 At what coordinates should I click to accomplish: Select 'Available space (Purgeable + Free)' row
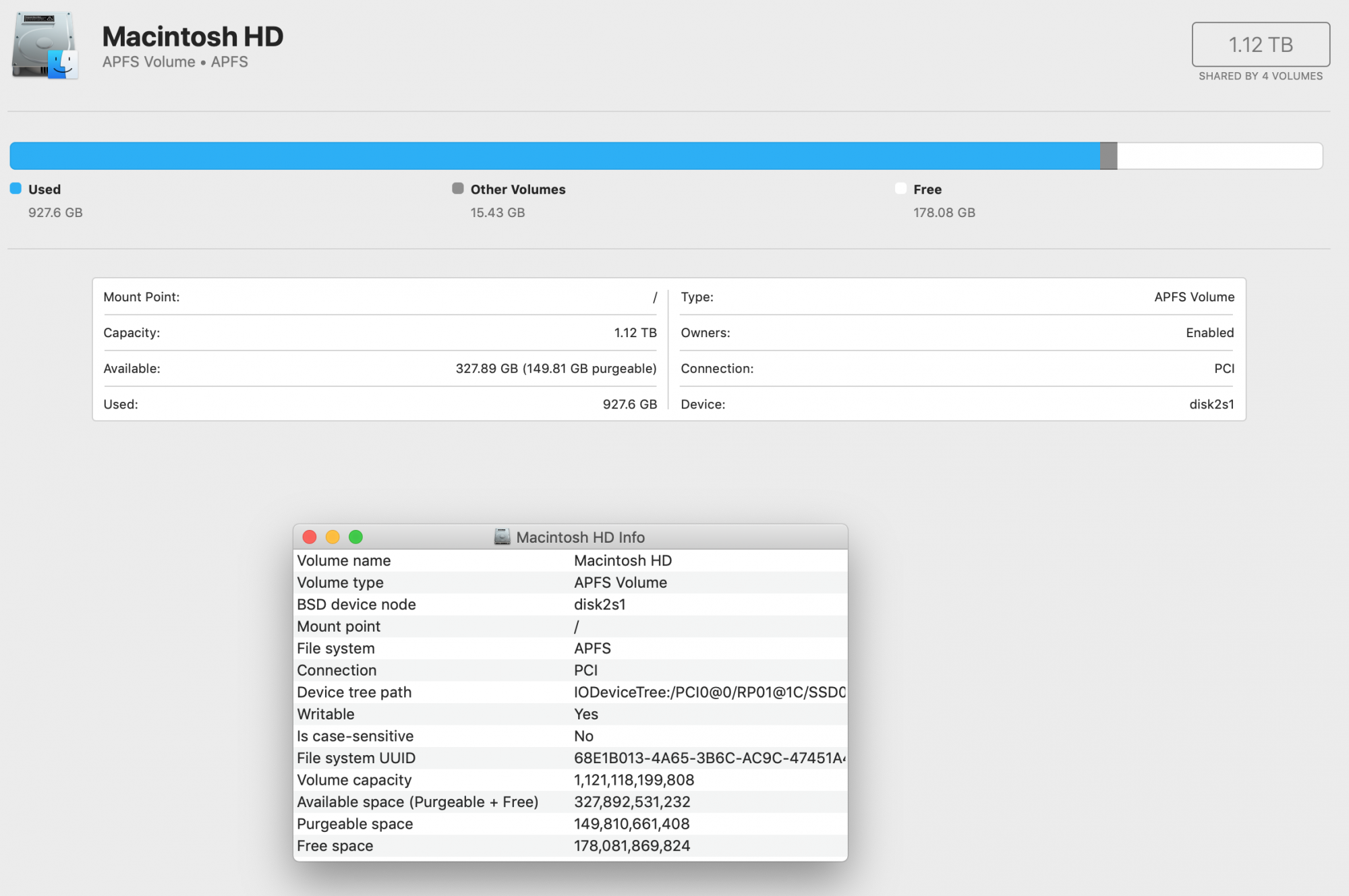click(x=571, y=802)
